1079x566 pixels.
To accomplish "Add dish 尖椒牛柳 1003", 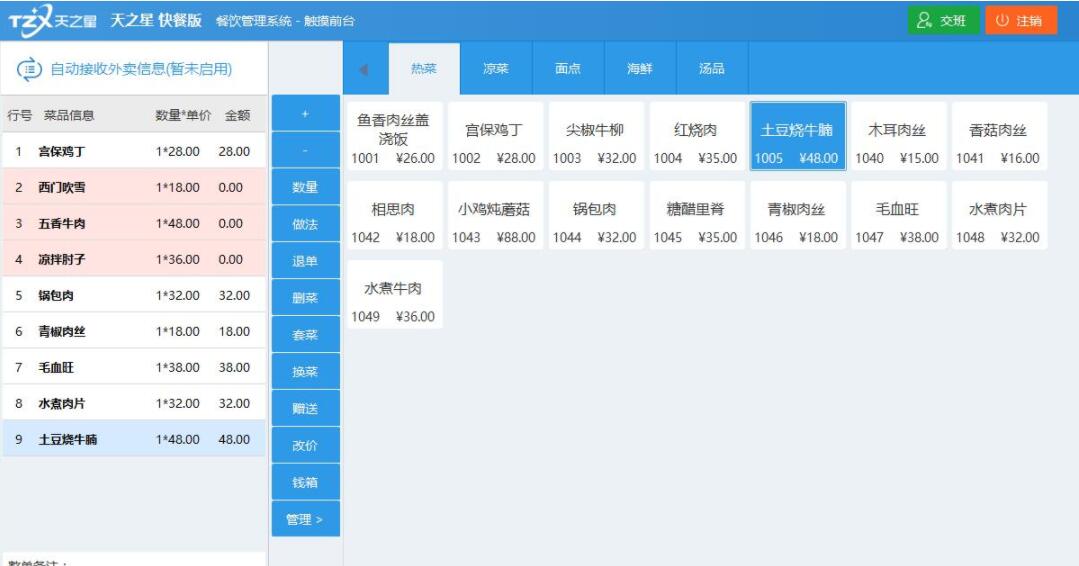I will (596, 136).
